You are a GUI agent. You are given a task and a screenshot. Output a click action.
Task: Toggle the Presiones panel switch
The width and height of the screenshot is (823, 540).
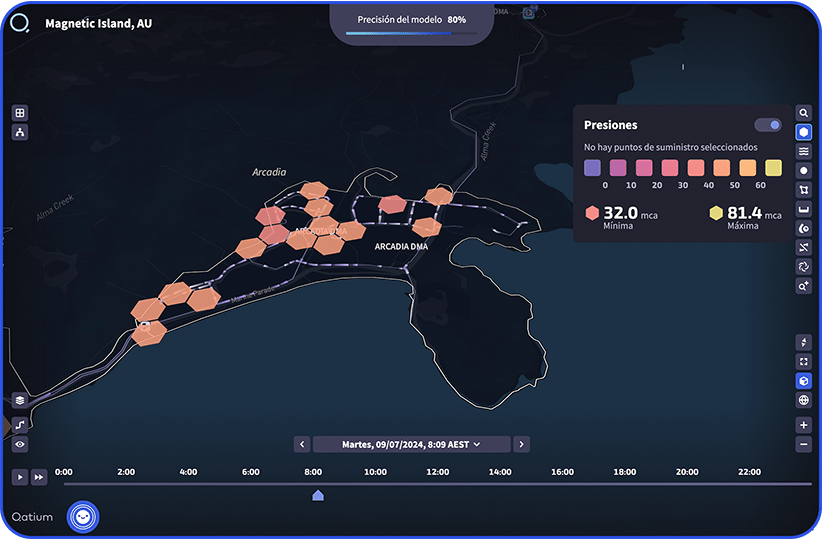point(768,125)
